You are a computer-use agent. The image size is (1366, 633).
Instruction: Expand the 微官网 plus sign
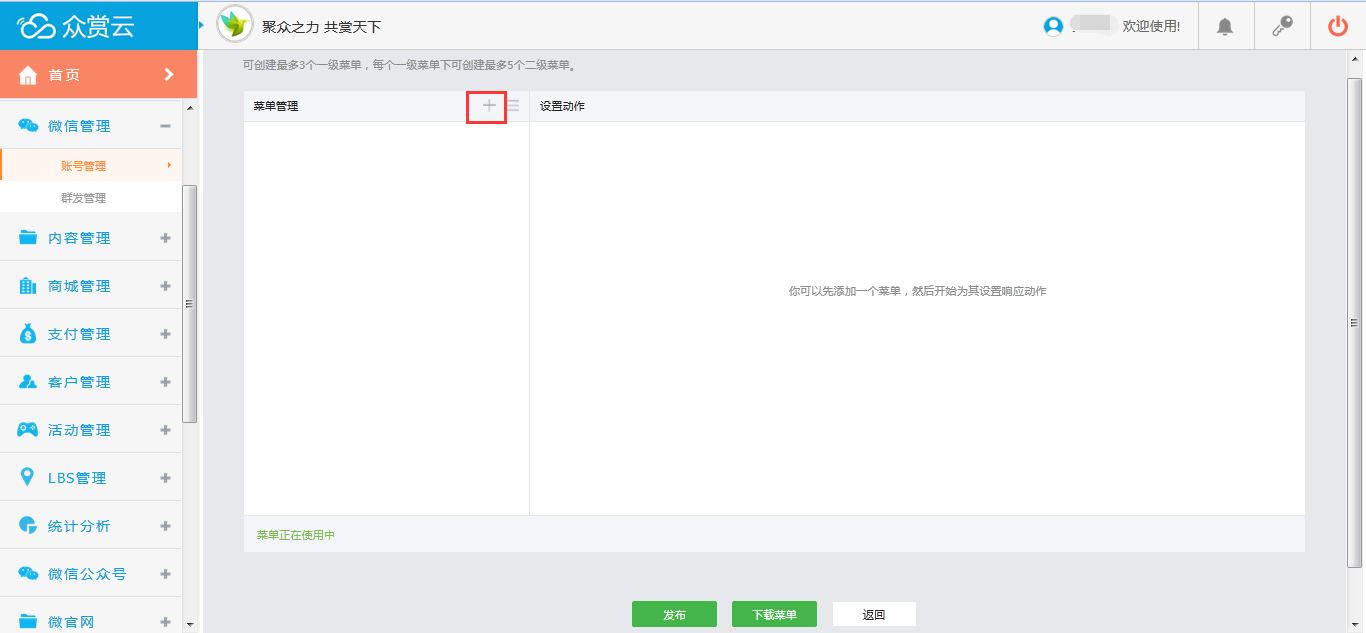[165, 622]
